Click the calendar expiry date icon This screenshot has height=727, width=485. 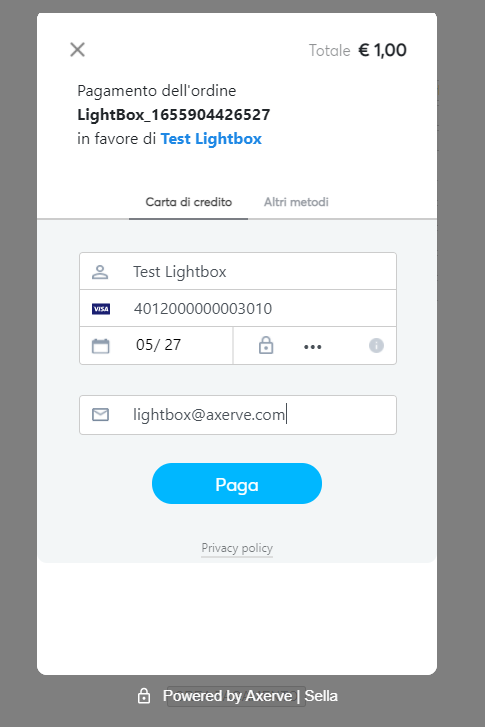101,346
